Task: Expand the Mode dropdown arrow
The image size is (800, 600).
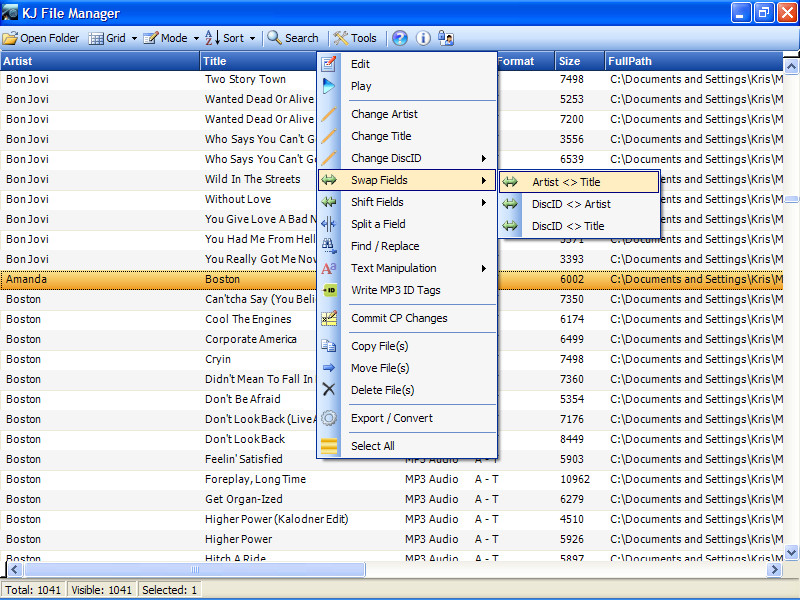Action: (196, 39)
